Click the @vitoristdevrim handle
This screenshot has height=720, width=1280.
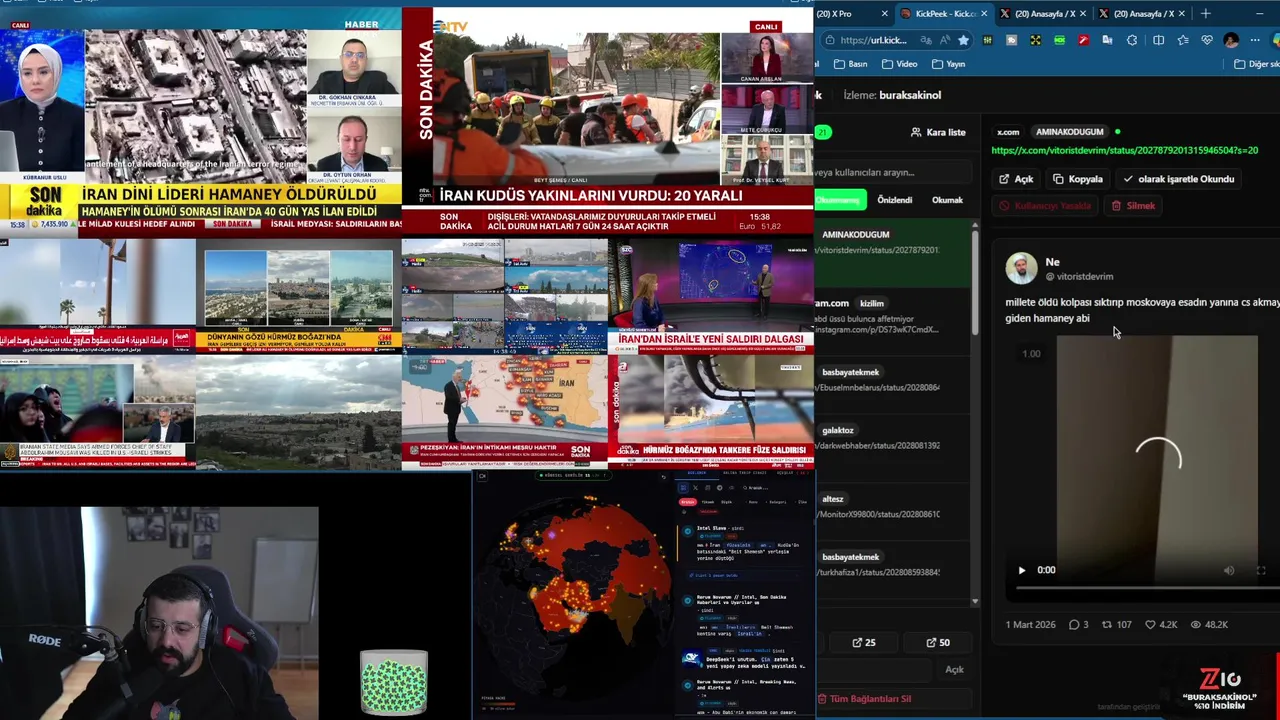(1079, 277)
